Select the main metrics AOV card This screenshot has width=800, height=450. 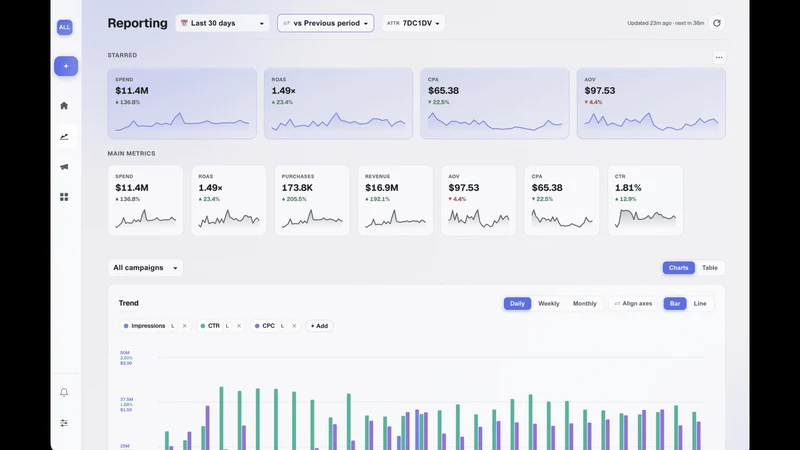coord(479,200)
